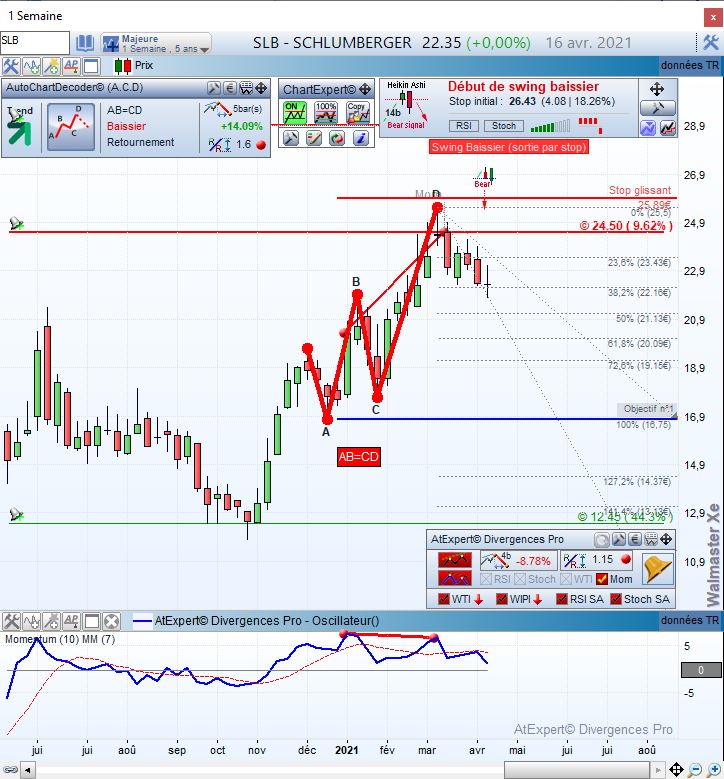The width and height of the screenshot is (724, 779).
Task: Click ChartExpert refresh arrows icon
Action: tap(337, 138)
